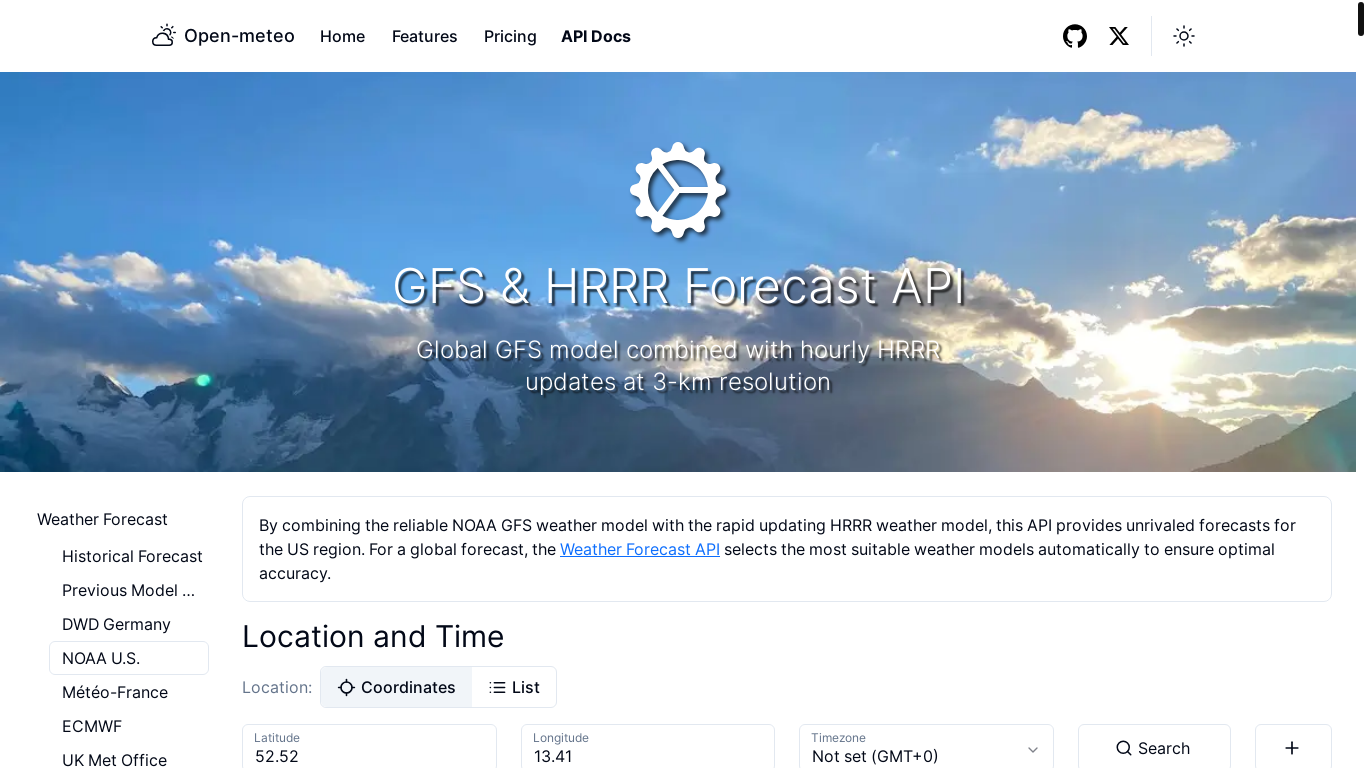Open UK Met Office in sidebar
This screenshot has height=768, width=1366.
[x=114, y=759]
